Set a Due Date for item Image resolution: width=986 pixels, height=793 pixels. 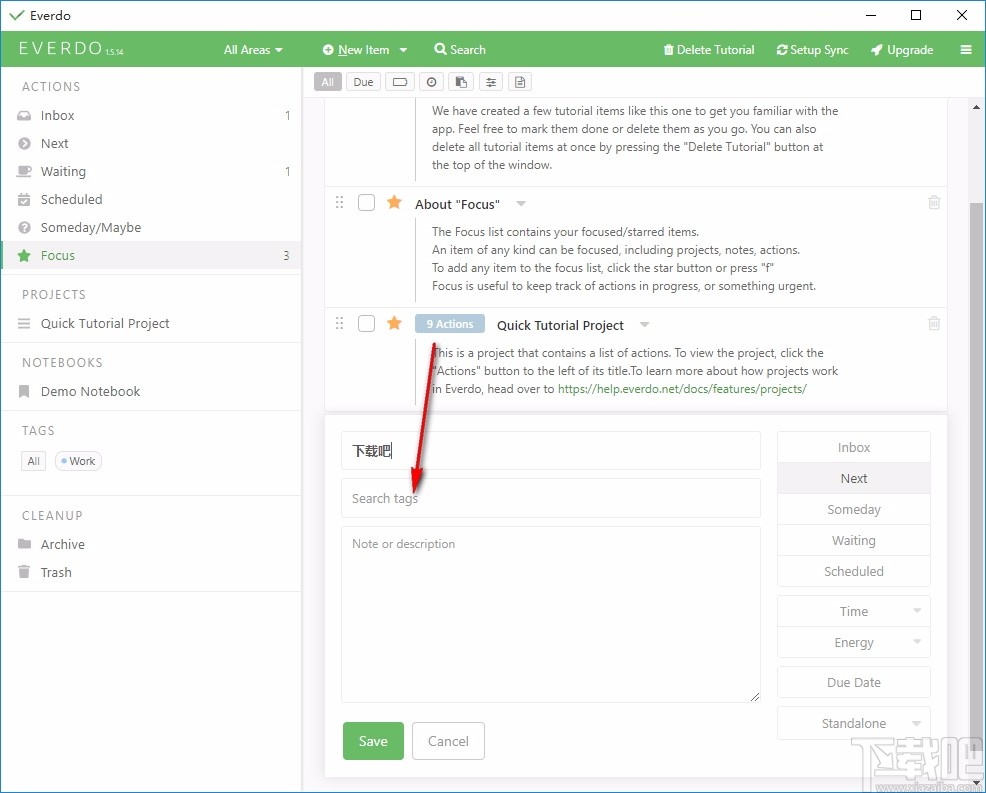click(x=853, y=682)
